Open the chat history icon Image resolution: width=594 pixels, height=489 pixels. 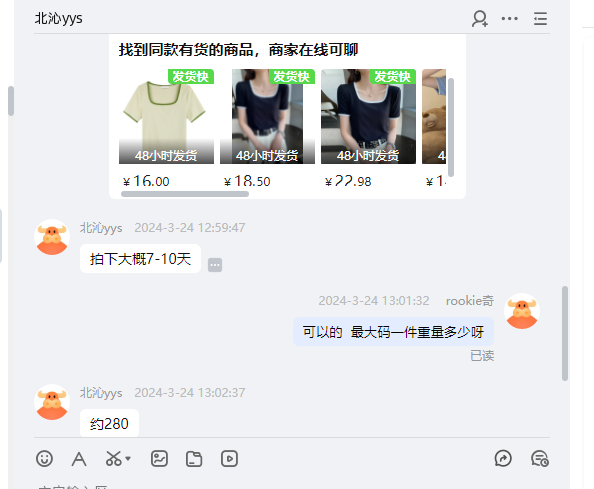540,459
